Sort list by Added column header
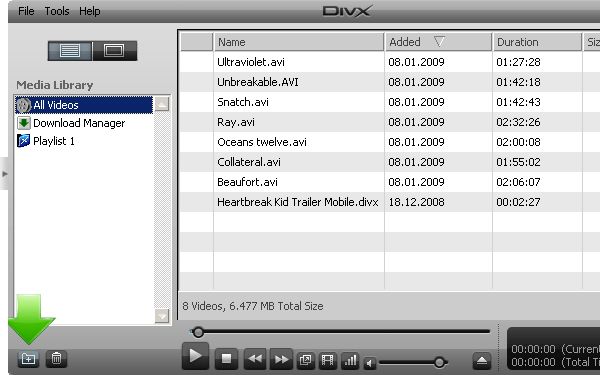This screenshot has height=375, width=600. [x=438, y=42]
